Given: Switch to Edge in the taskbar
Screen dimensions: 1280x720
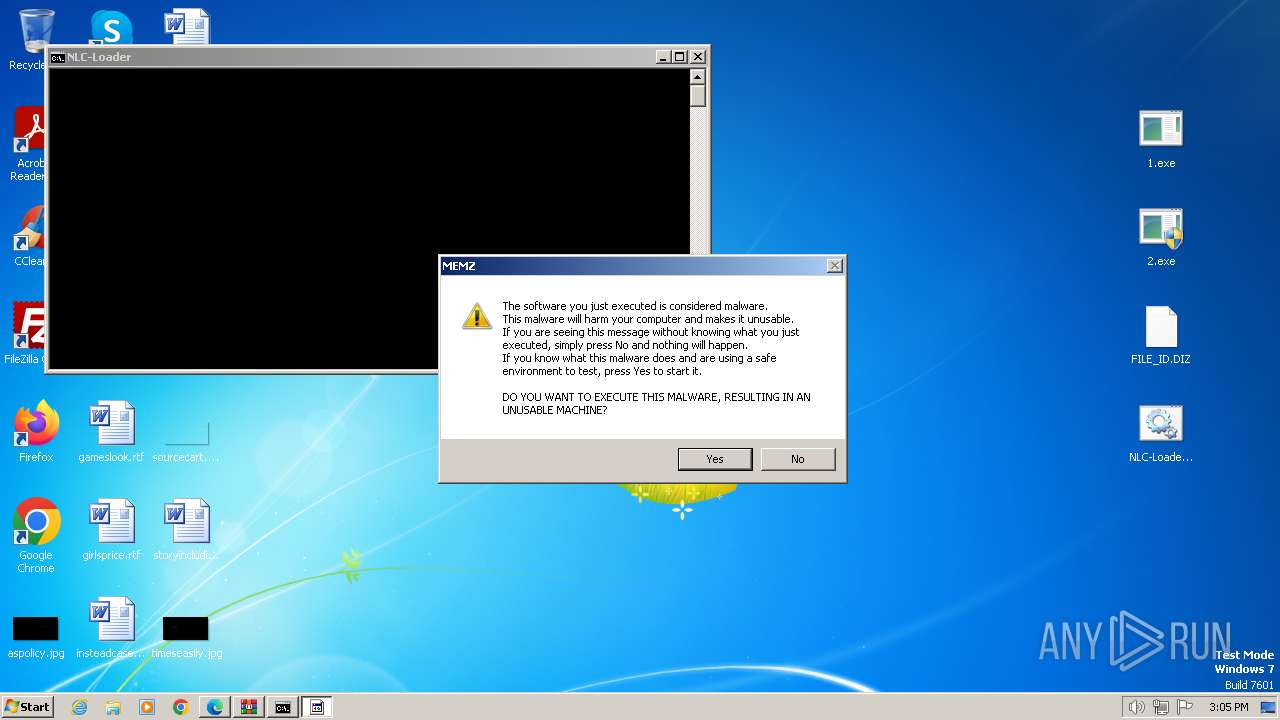Looking at the screenshot, I should pos(215,707).
